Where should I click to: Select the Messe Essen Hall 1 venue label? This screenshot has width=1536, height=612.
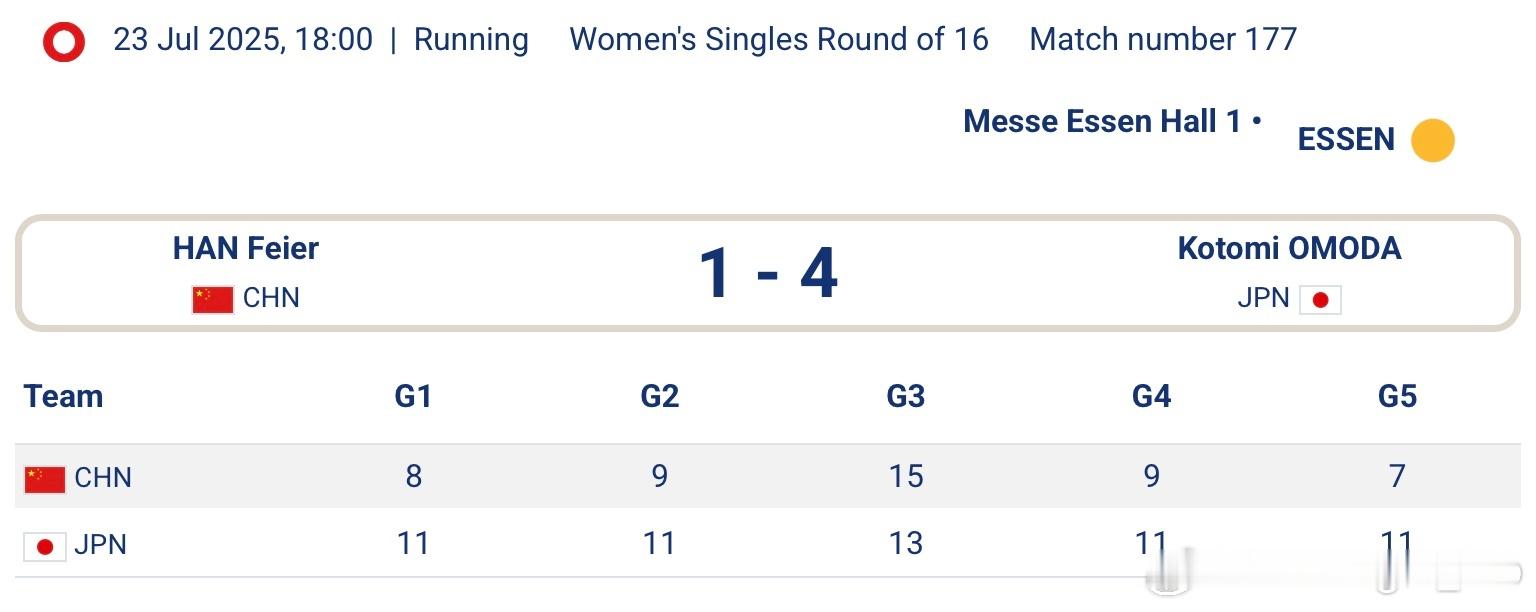(1102, 122)
